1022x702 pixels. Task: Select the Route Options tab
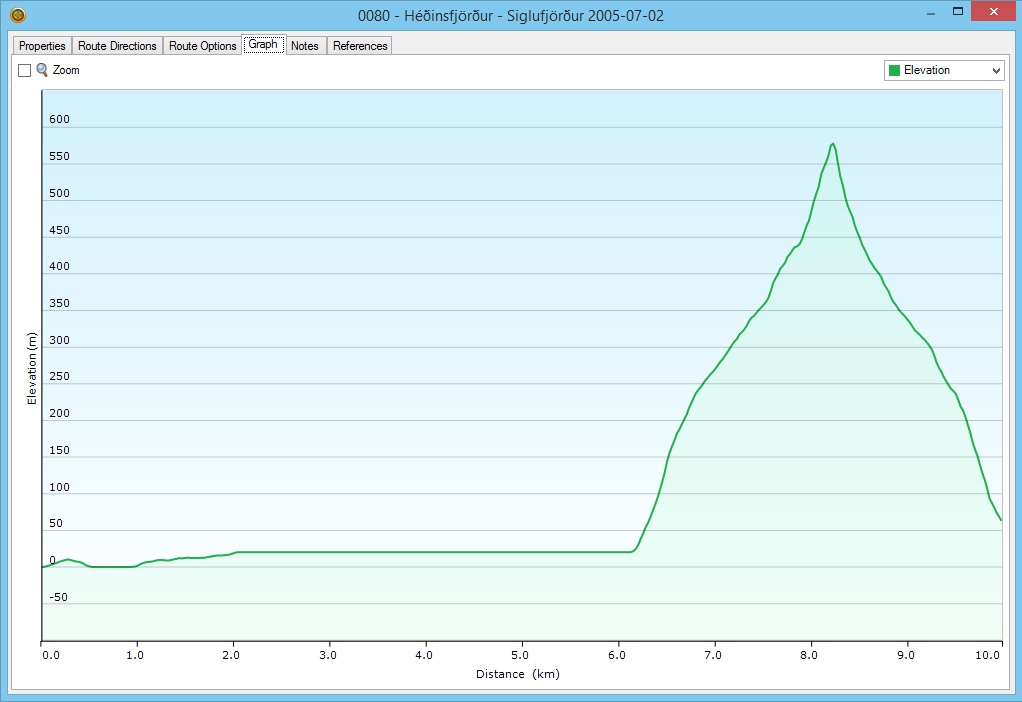(x=202, y=46)
